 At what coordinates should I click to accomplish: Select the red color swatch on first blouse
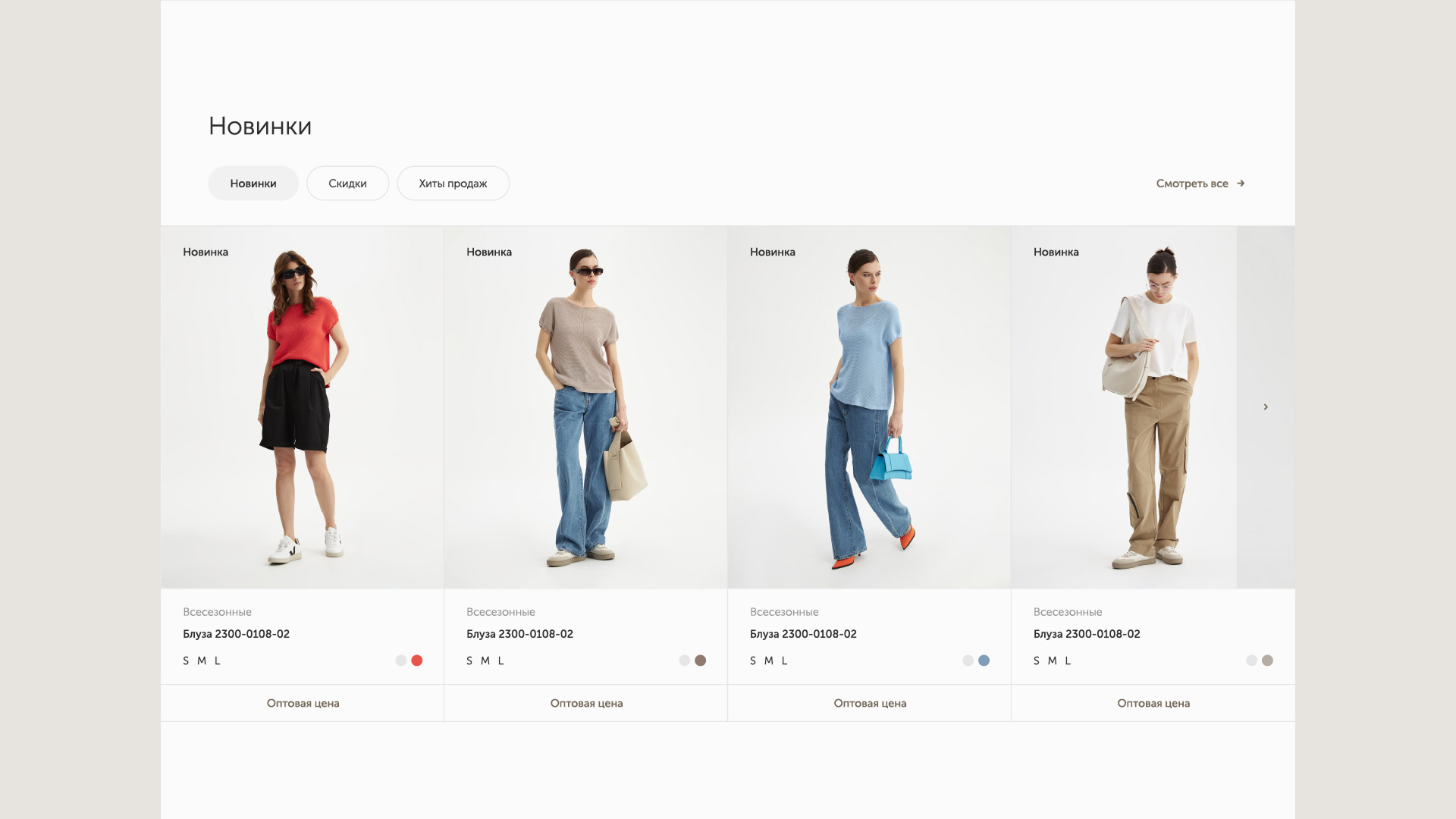coord(416,661)
